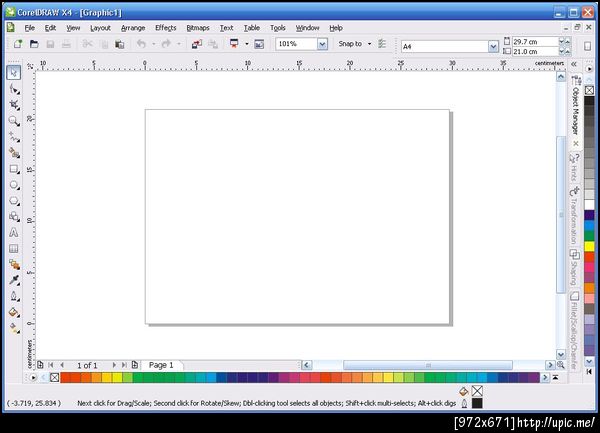Image resolution: width=600 pixels, height=433 pixels.
Task: Open the Transformation docker tab
Action: [574, 216]
